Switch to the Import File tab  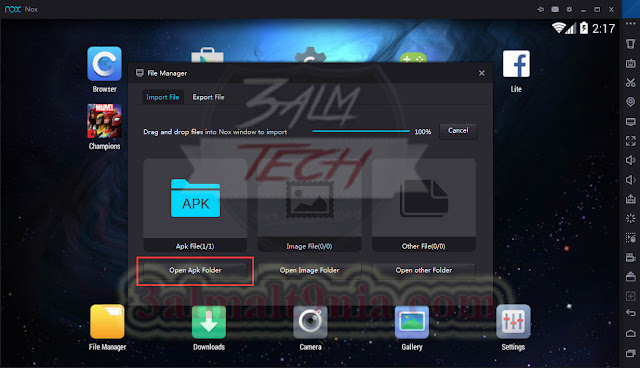[x=163, y=97]
